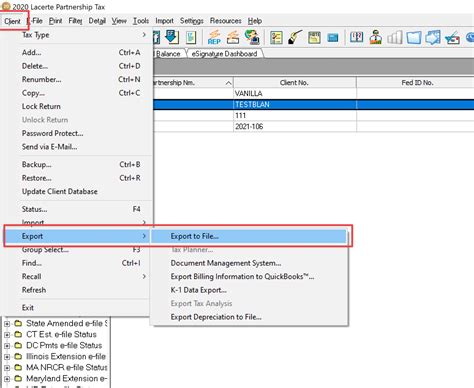Screen dimensions: 474x388
Task: Click the small blue folder toolbar icon
Action: [x=333, y=38]
